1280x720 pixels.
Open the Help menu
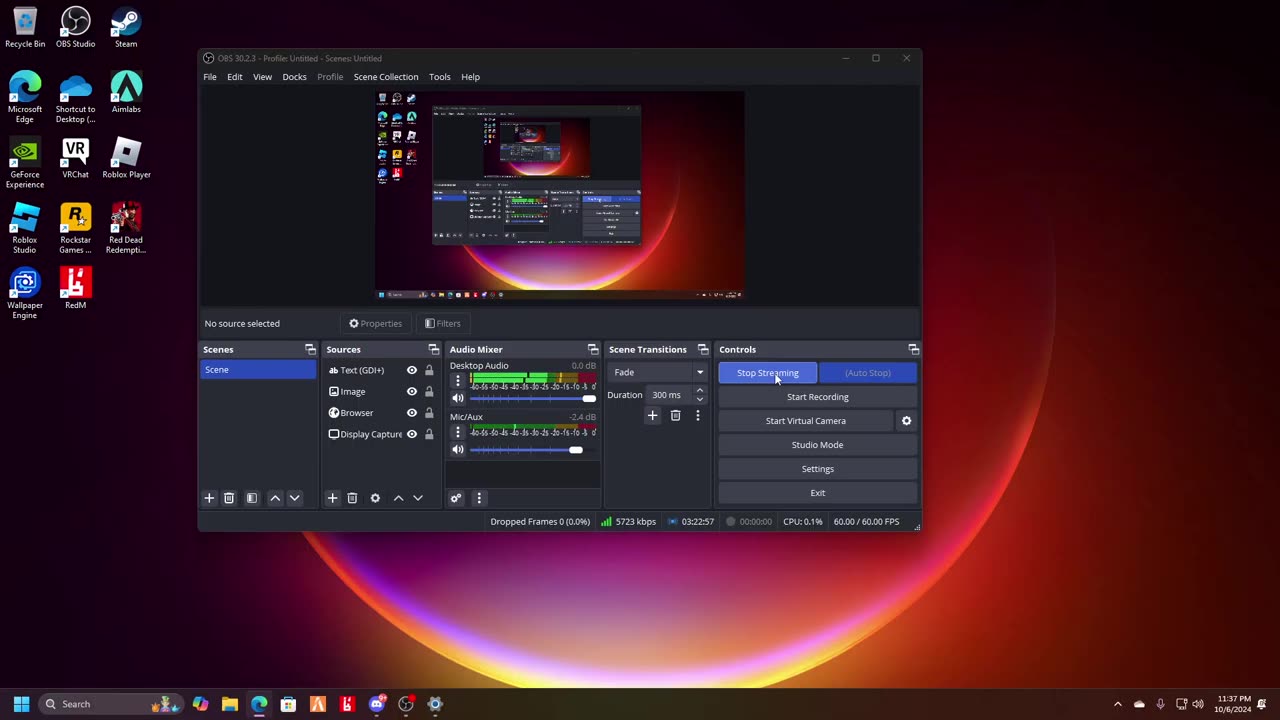pos(470,77)
